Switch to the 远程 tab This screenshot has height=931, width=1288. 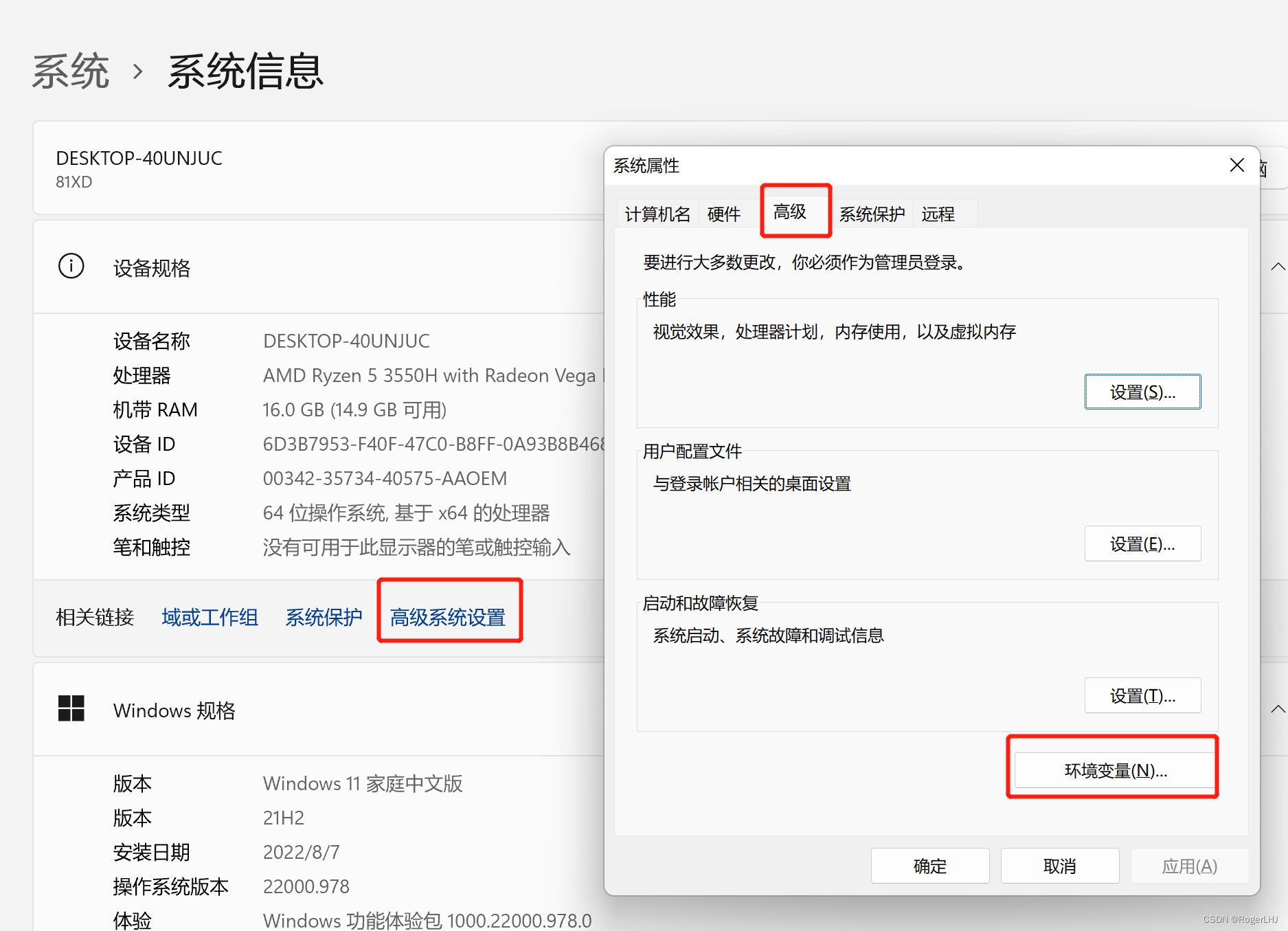pyautogui.click(x=938, y=214)
